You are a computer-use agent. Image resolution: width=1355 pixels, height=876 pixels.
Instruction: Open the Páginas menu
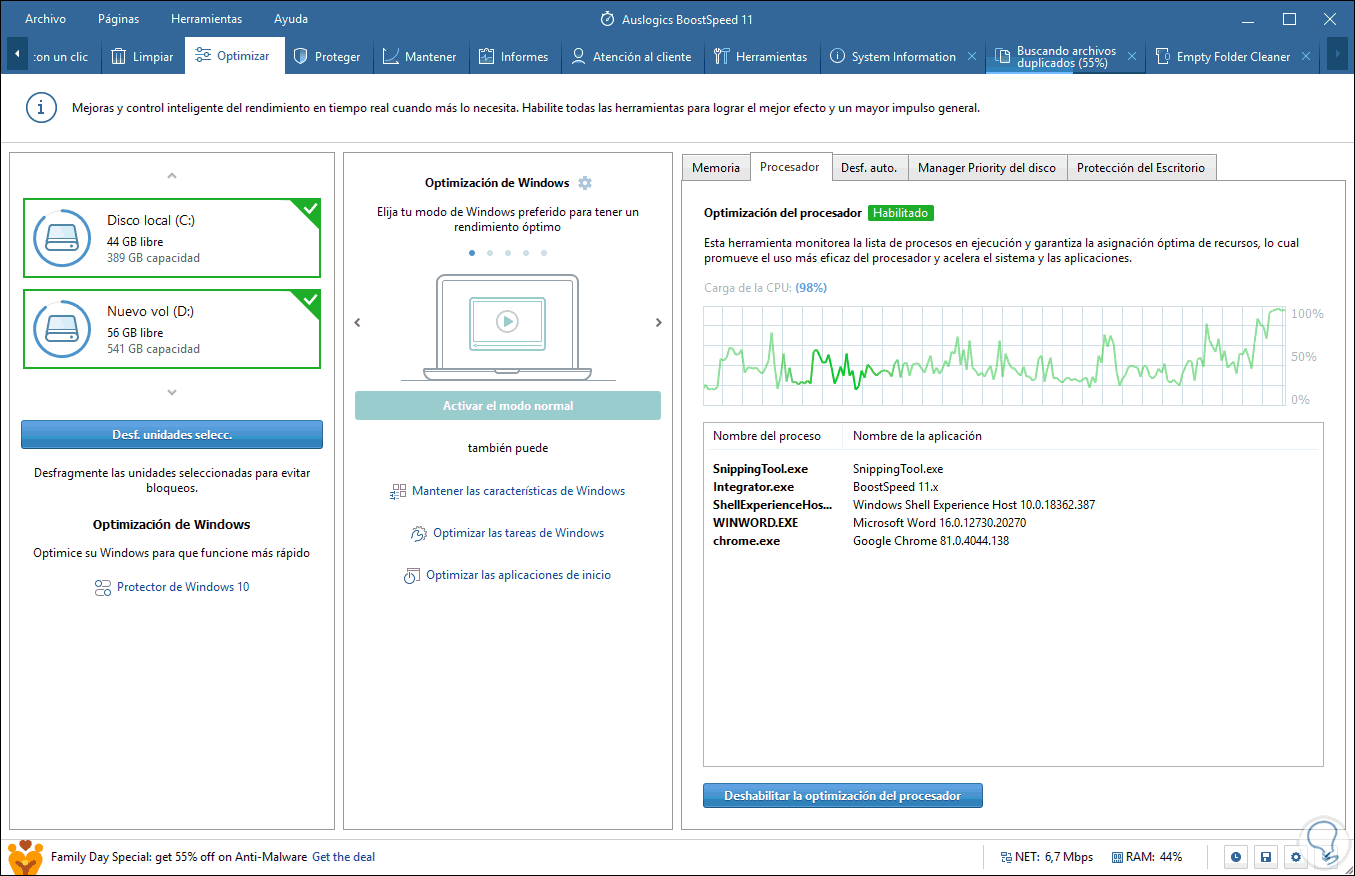119,19
